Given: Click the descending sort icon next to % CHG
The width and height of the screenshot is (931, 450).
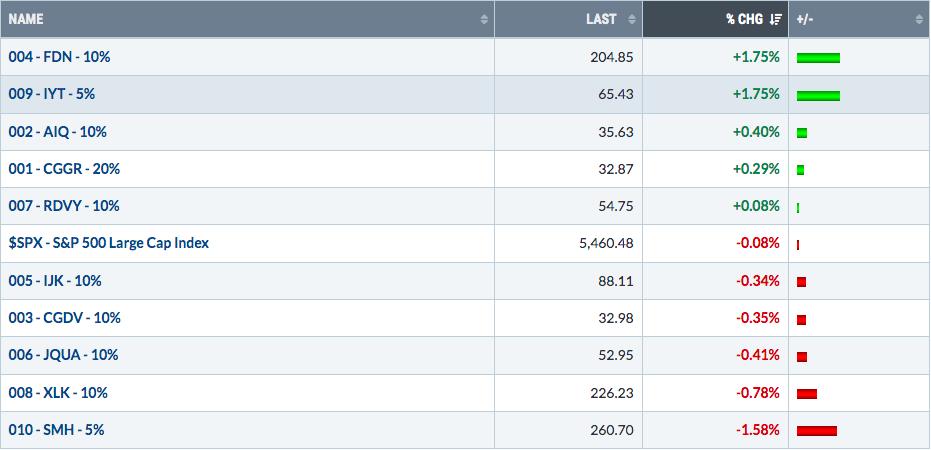Looking at the screenshot, I should click(775, 20).
